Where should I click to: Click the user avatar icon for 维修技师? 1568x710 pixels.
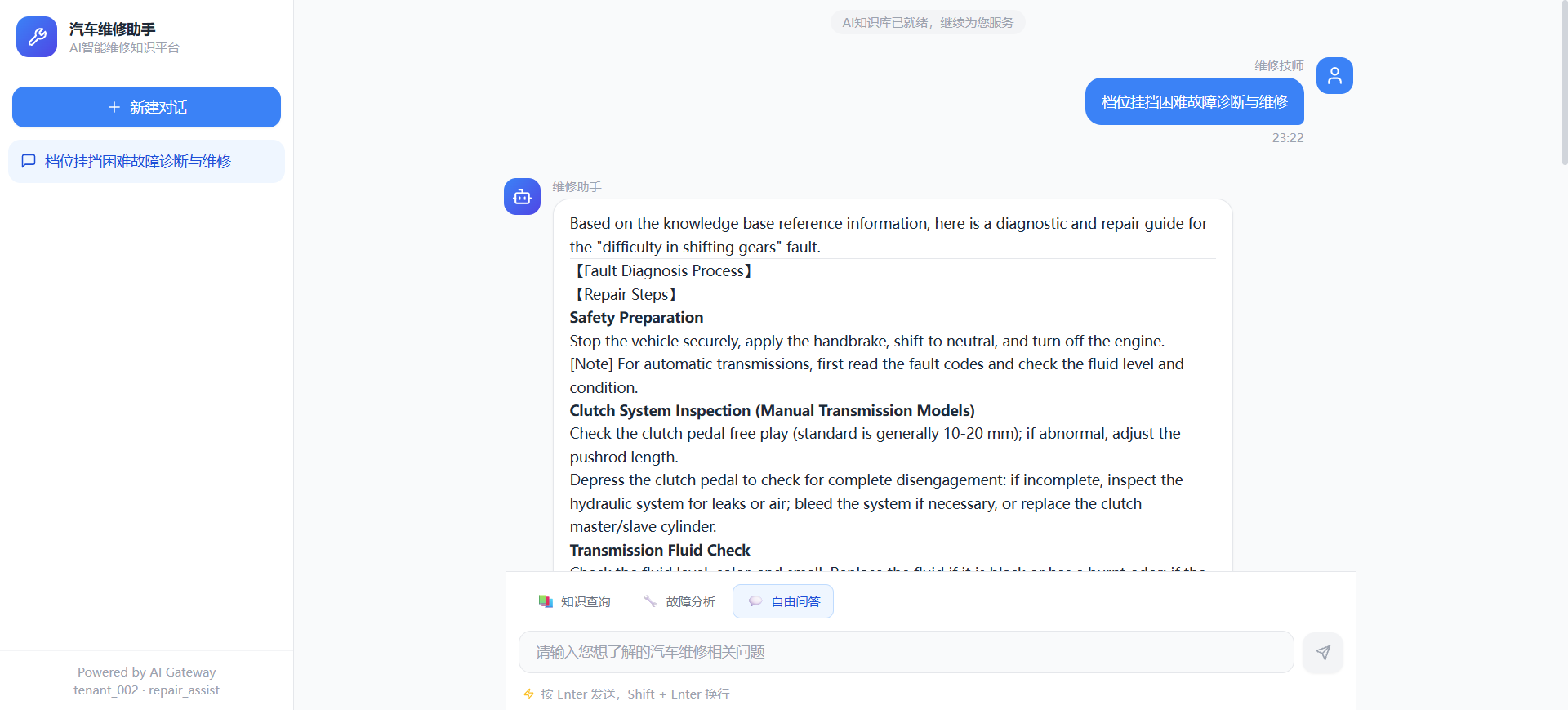(x=1334, y=75)
